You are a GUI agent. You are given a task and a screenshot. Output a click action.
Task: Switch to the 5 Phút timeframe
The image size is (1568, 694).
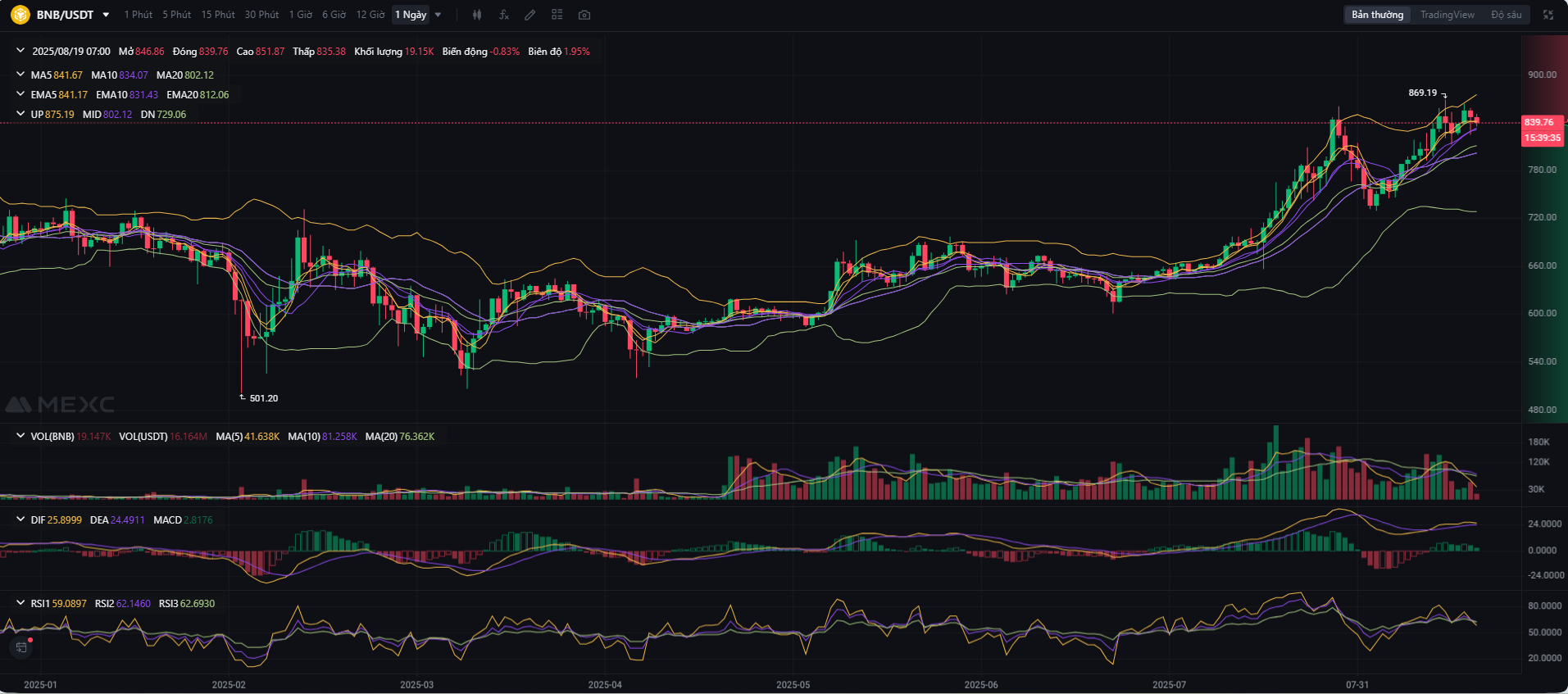[176, 15]
